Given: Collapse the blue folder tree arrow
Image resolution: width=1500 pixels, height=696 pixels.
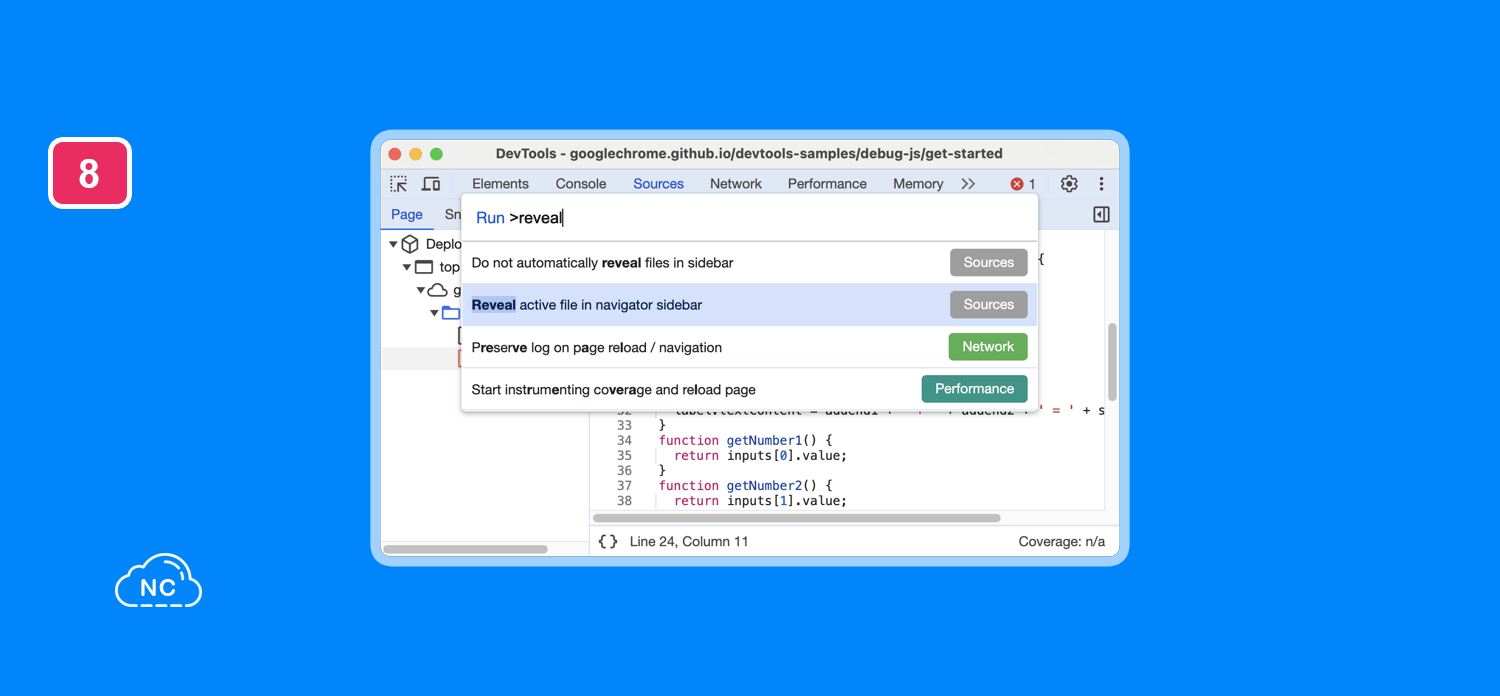Looking at the screenshot, I should (435, 313).
